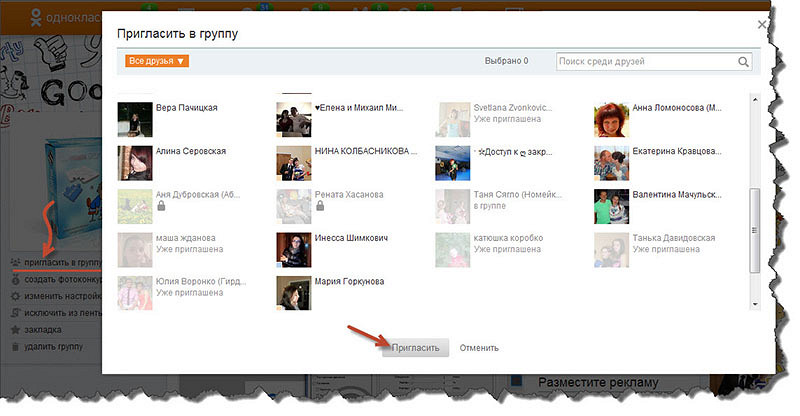Click the trash icon beside 'удалить группу'
Image resolution: width=800 pixels, height=416 pixels.
click(16, 347)
